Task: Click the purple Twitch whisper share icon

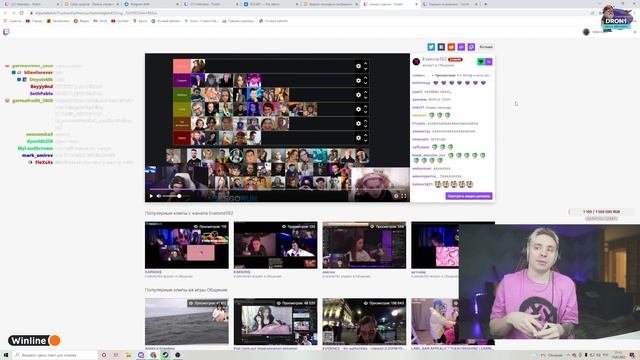Action: (x=471, y=47)
